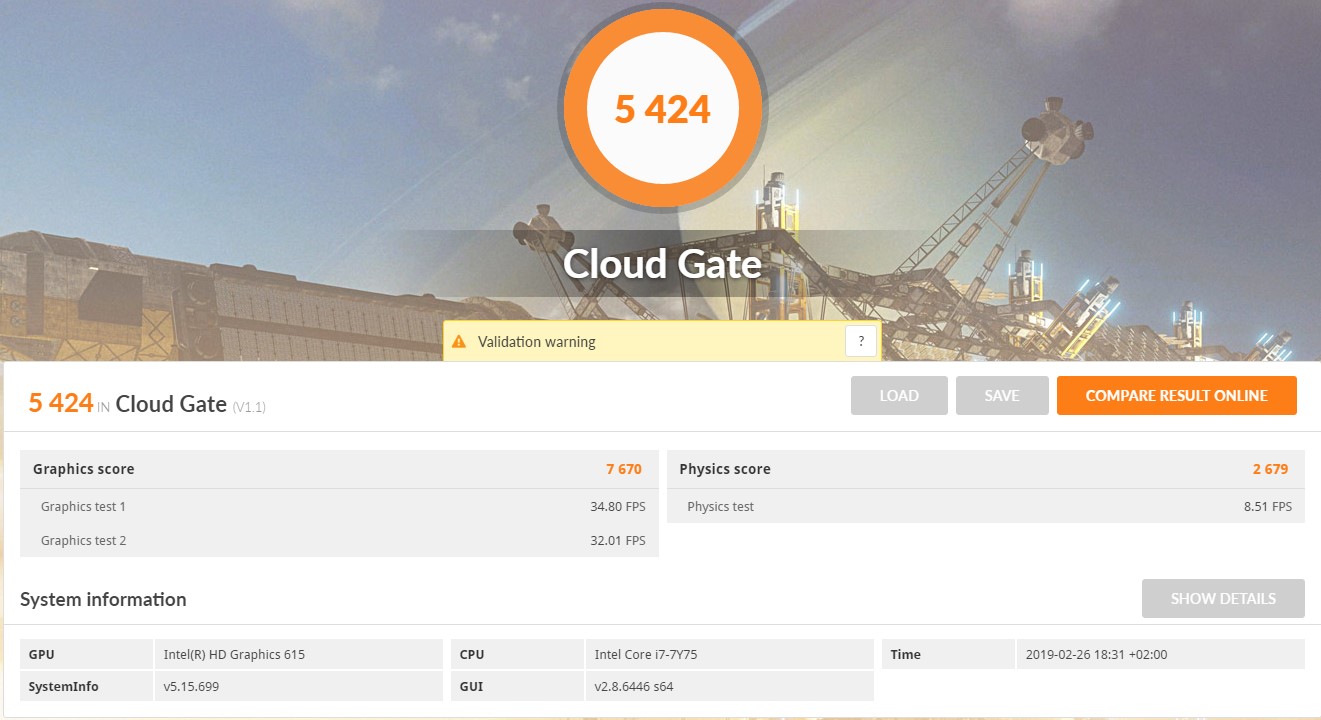The height and width of the screenshot is (720, 1321).
Task: Select the 'Validation warning' message text
Action: click(x=536, y=342)
